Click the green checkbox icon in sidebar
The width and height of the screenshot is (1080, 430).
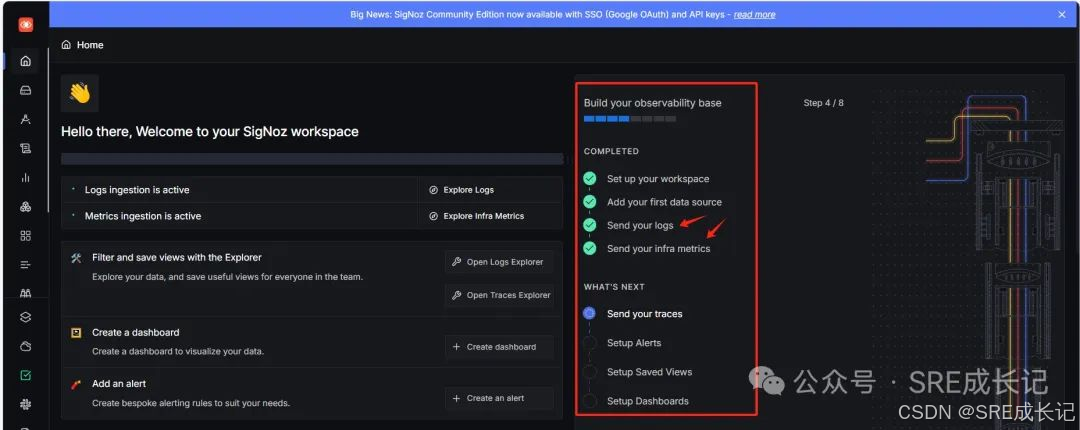(x=25, y=376)
